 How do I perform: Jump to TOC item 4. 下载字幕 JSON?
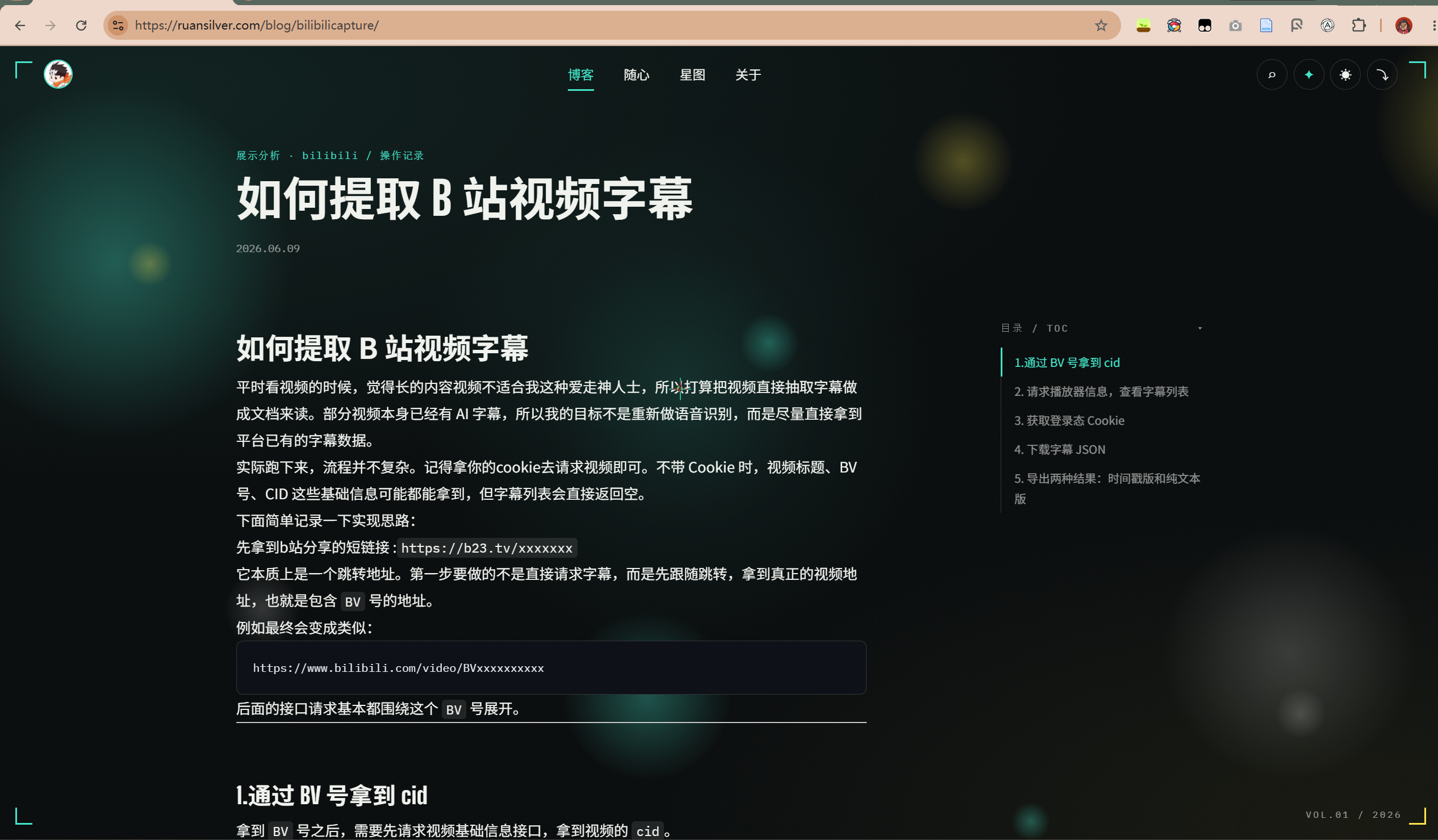(x=1059, y=450)
